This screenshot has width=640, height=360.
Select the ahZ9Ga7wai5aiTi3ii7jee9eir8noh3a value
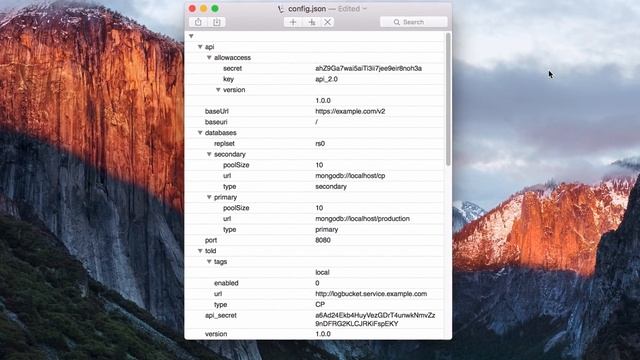(x=368, y=69)
